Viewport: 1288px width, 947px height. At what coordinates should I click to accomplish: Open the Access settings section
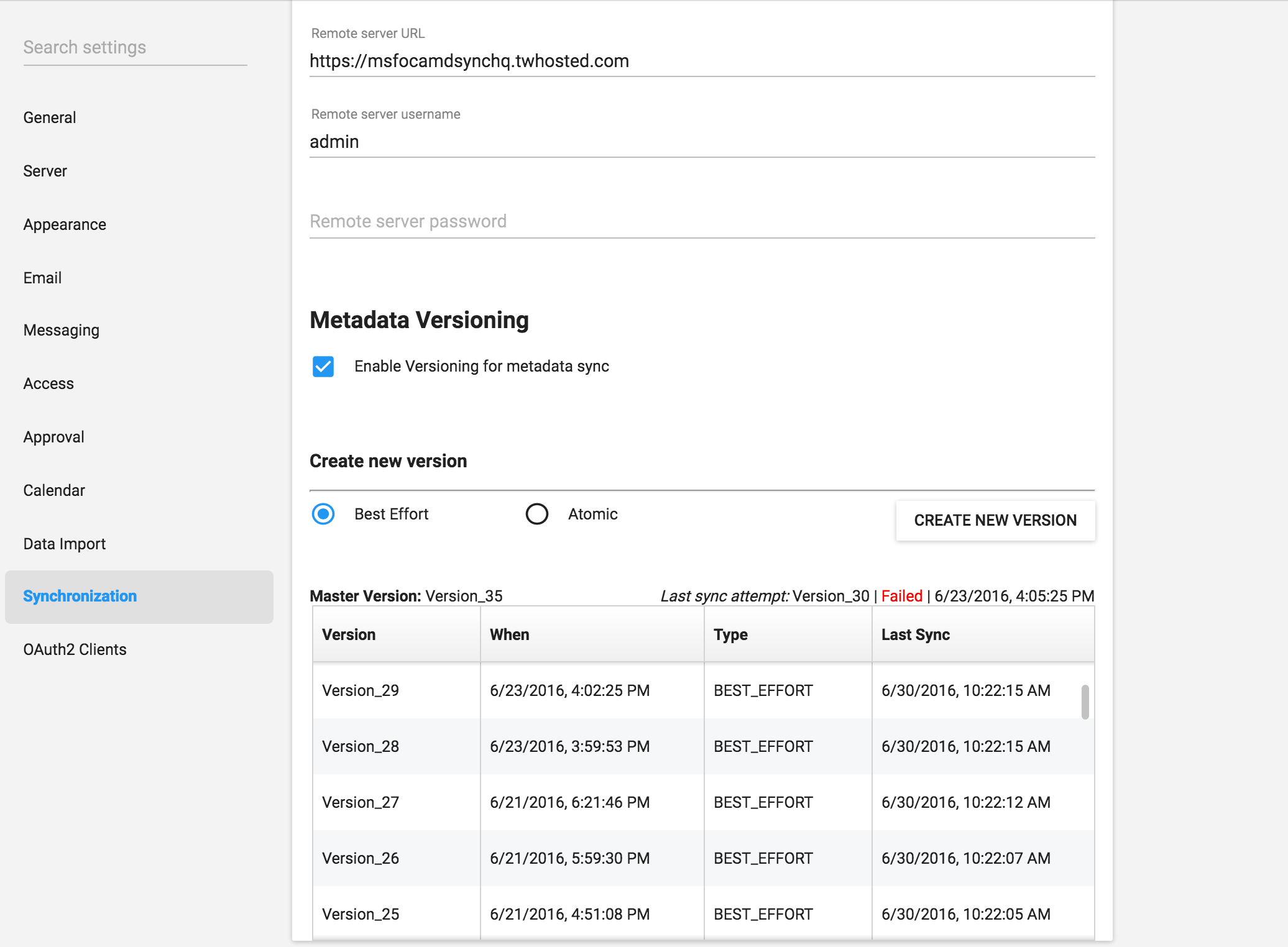tap(48, 383)
